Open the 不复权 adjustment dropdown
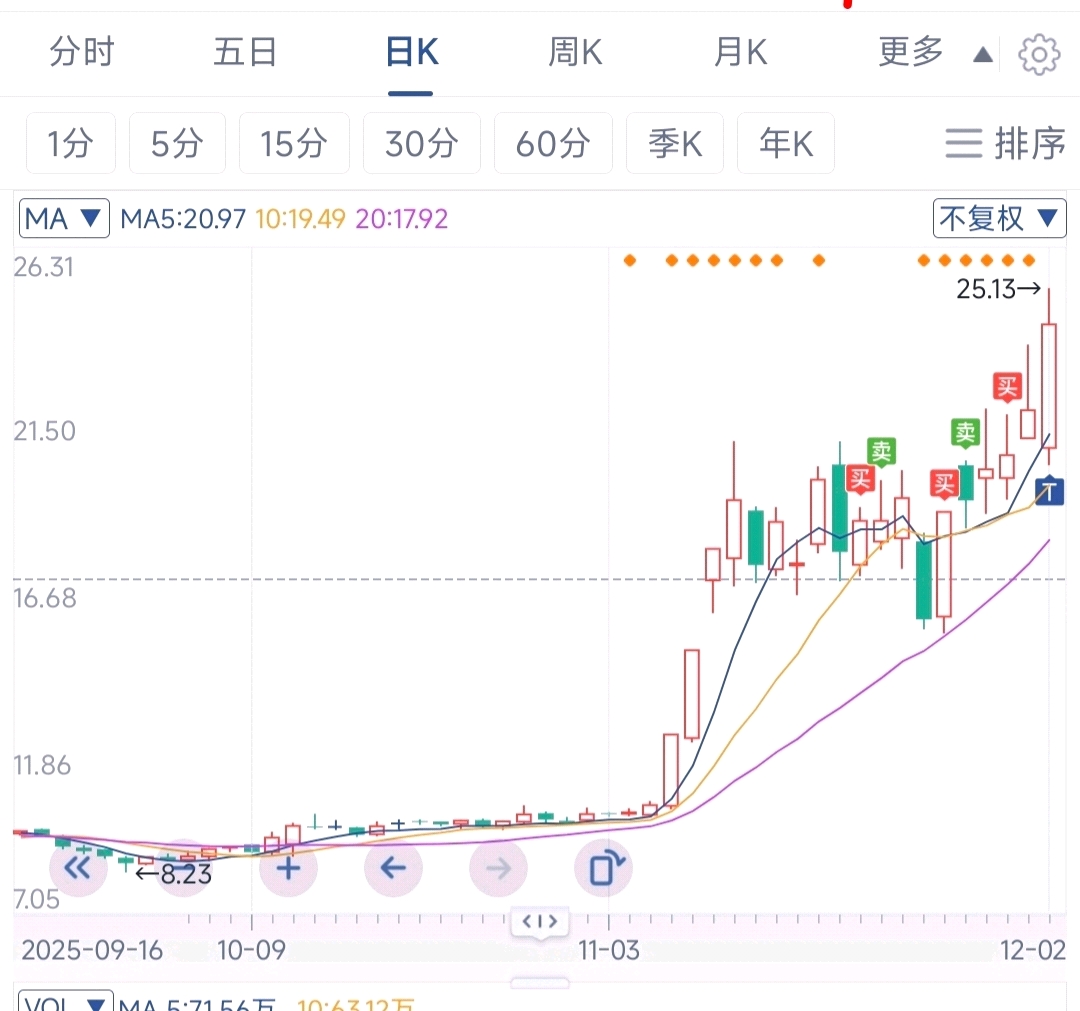This screenshot has height=1011, width=1080. click(999, 219)
